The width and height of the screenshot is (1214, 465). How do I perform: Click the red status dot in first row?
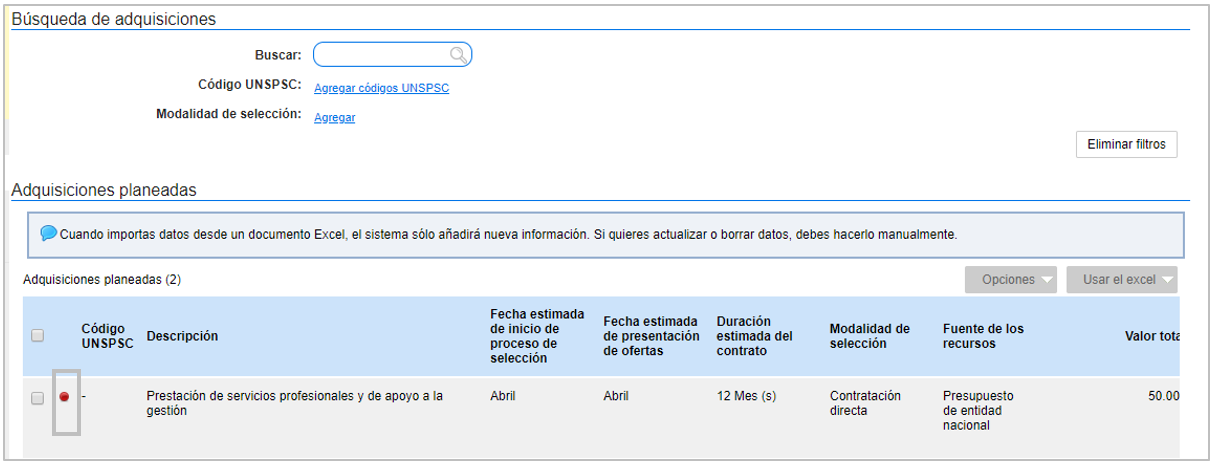click(64, 397)
